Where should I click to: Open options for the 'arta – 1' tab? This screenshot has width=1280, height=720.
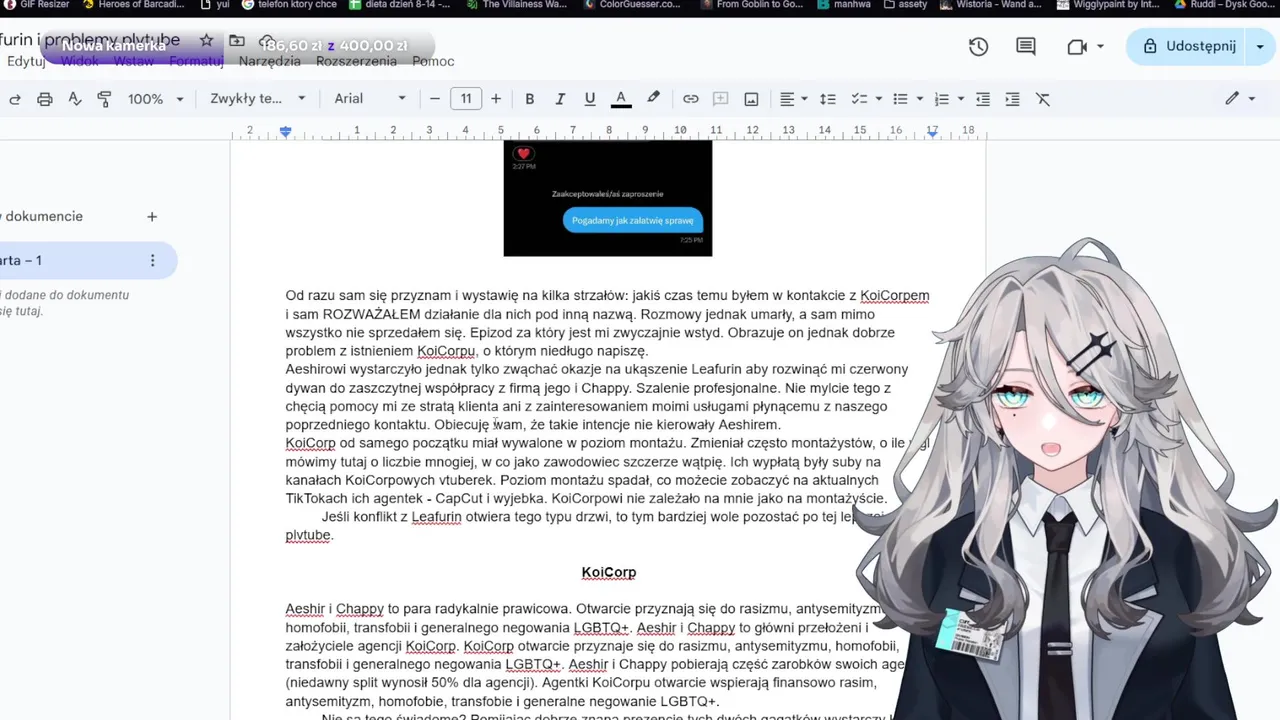[x=152, y=260]
